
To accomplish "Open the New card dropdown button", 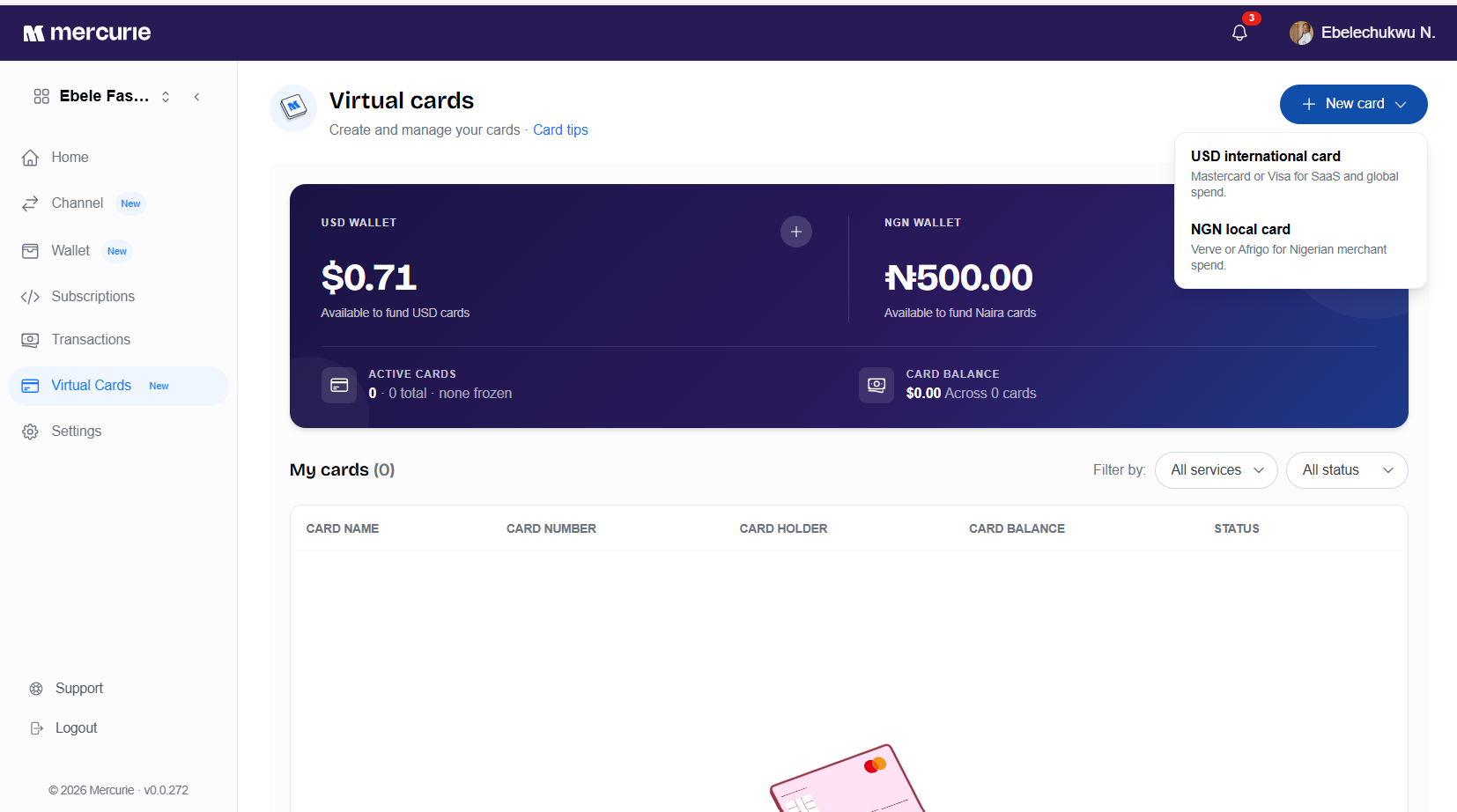I will [x=1353, y=104].
